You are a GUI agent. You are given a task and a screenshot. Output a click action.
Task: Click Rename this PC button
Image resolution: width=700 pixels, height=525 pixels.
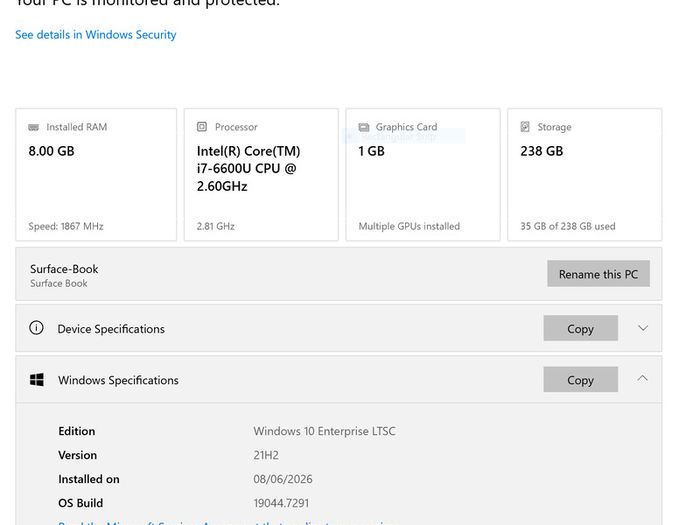coord(598,274)
